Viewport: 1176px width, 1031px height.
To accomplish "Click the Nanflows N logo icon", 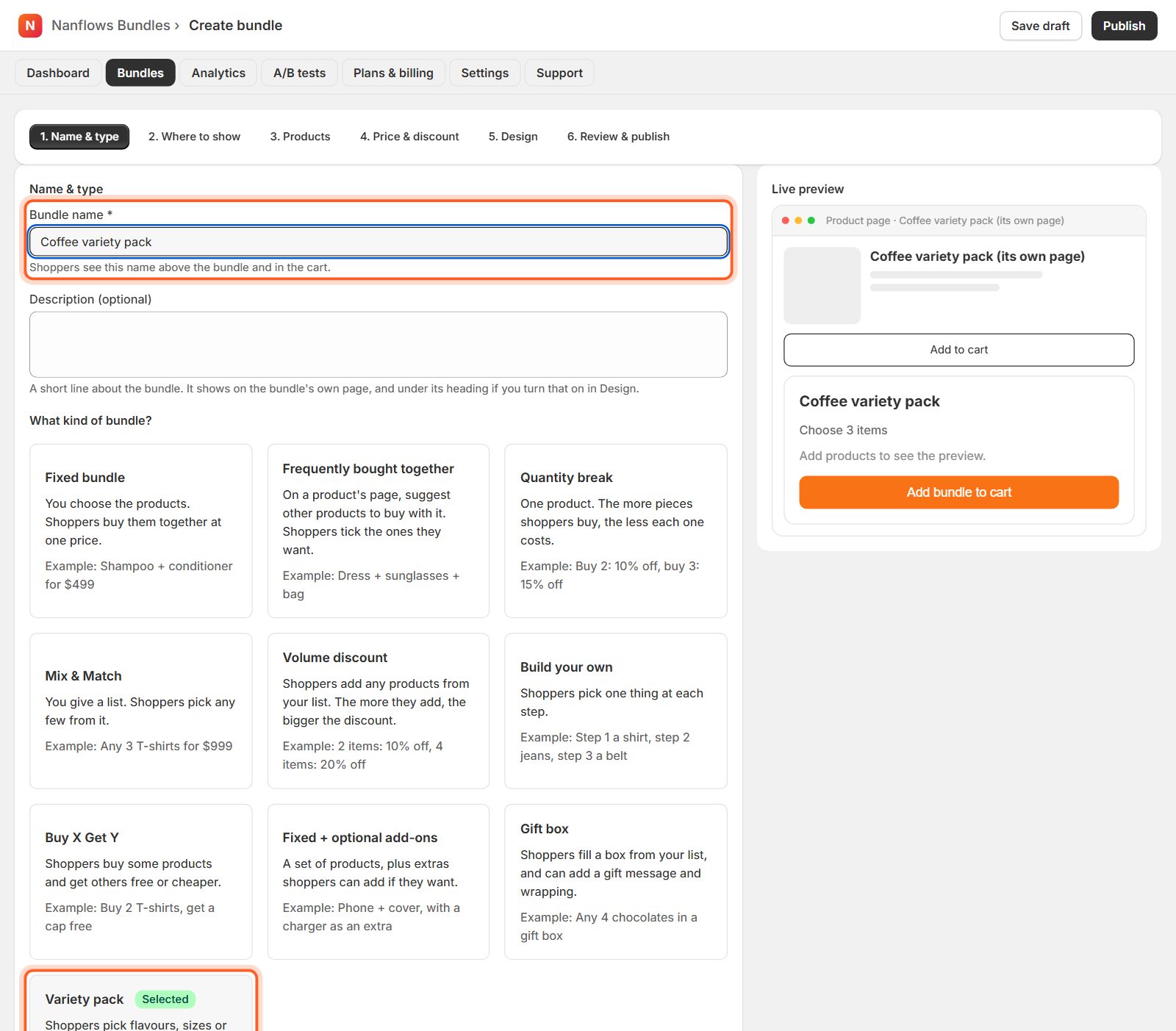I will click(30, 26).
